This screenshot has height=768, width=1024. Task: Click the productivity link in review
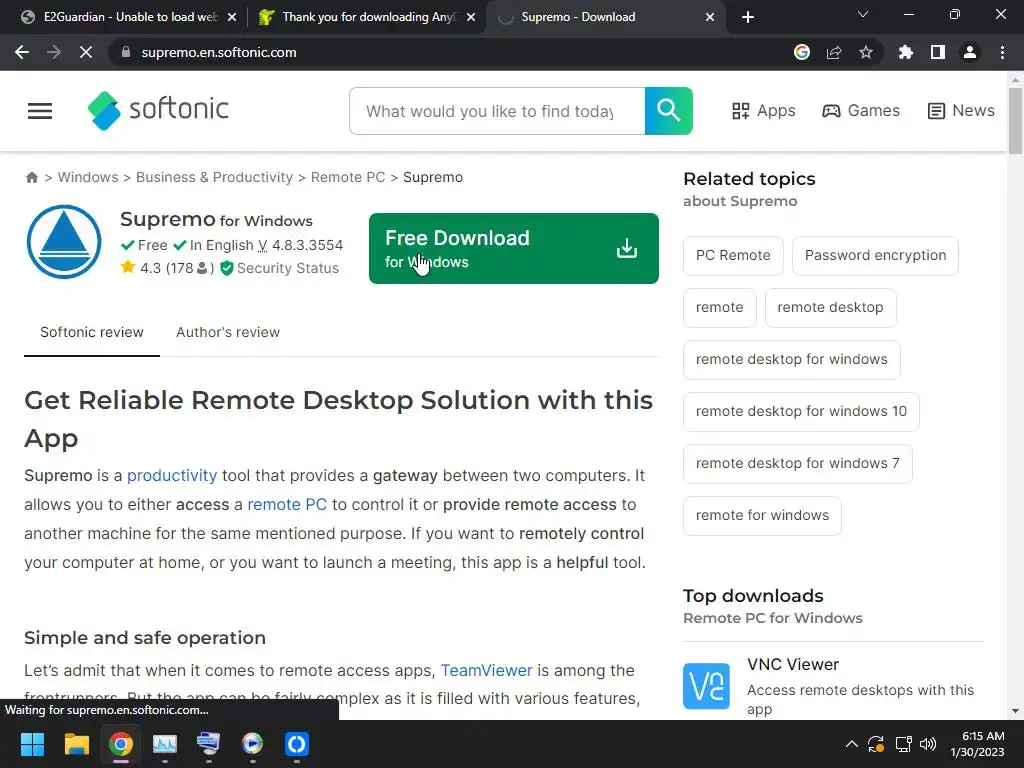click(x=172, y=475)
